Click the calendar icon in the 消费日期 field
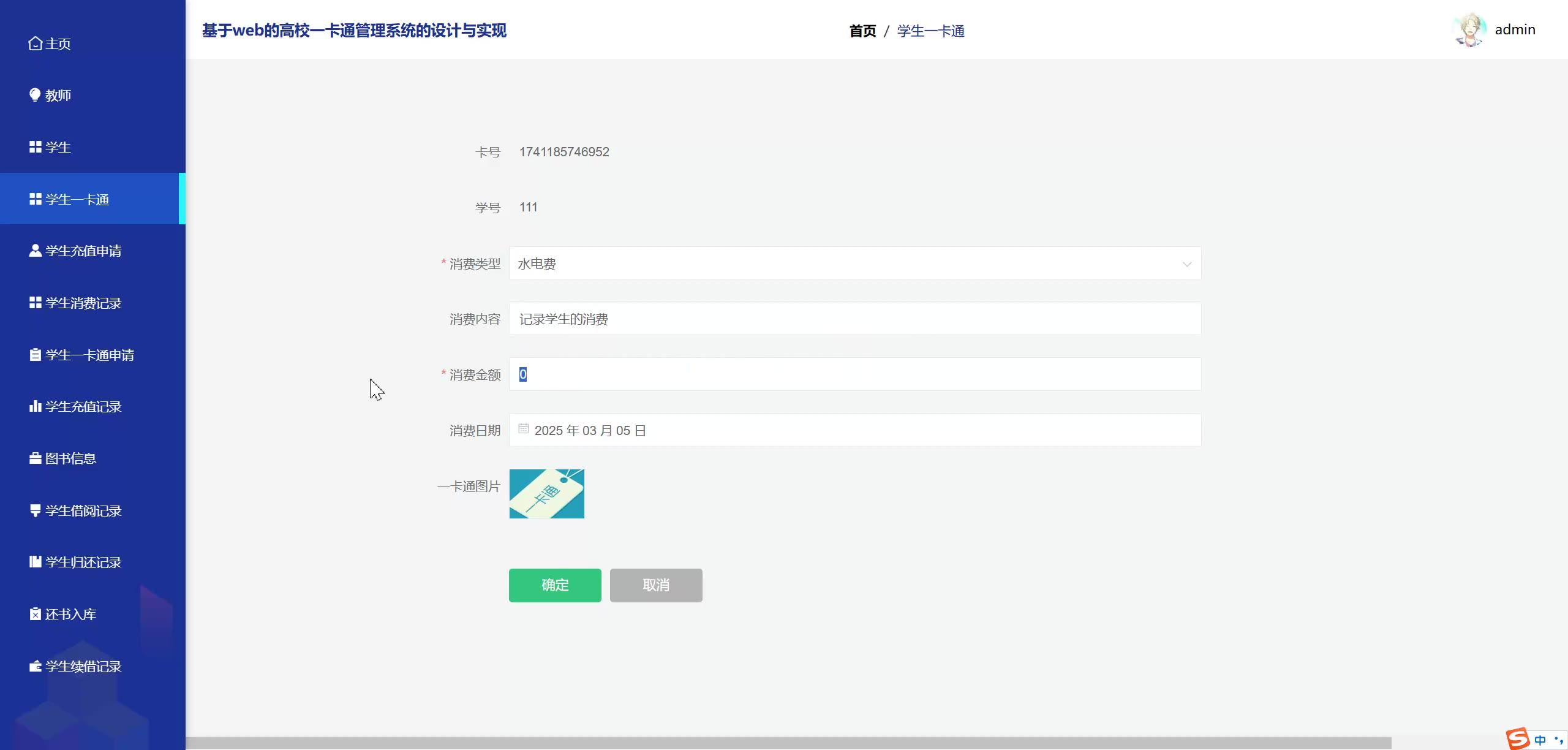 pyautogui.click(x=523, y=429)
